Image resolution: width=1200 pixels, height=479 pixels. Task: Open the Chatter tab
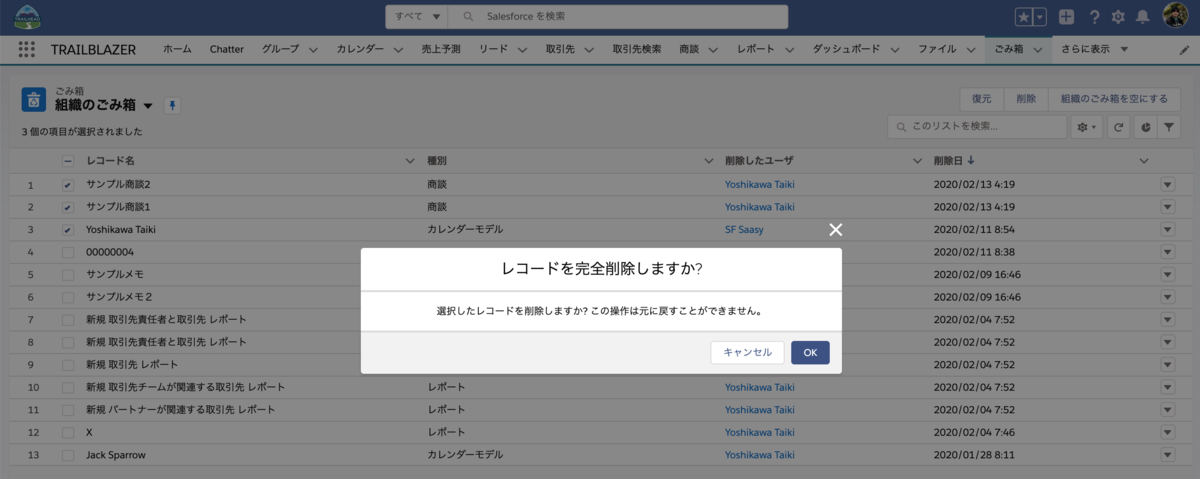pos(227,49)
